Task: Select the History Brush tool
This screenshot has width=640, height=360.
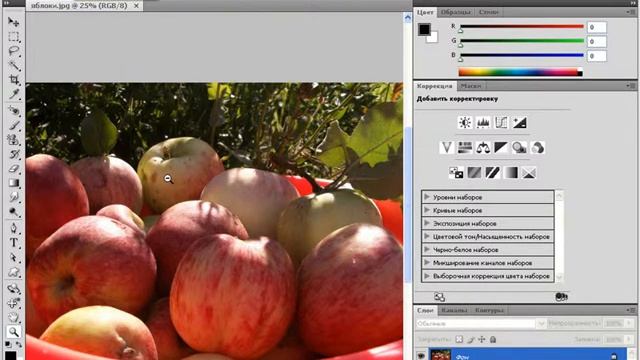Action: pyautogui.click(x=13, y=154)
